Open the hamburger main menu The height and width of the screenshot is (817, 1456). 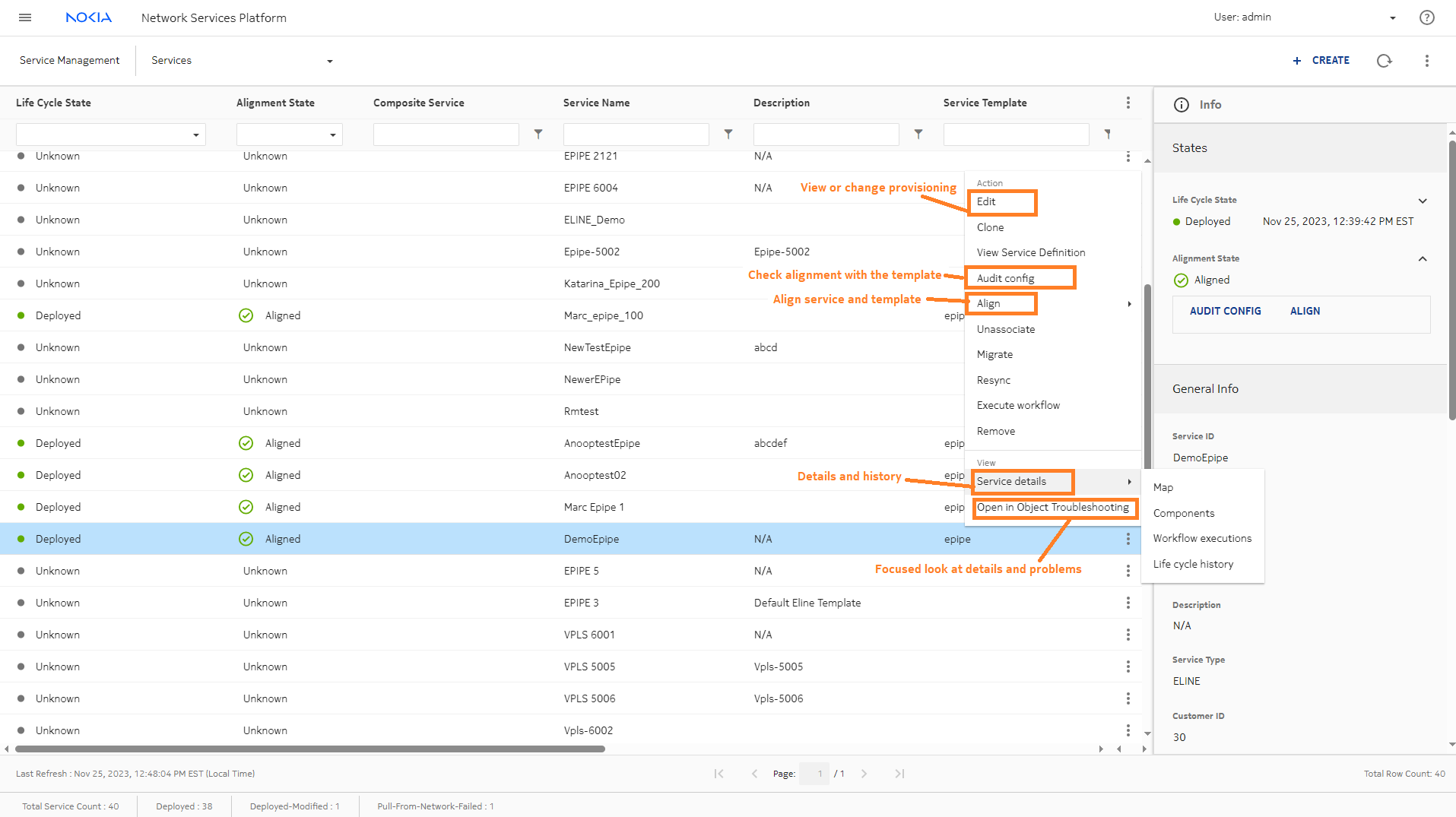pos(25,17)
